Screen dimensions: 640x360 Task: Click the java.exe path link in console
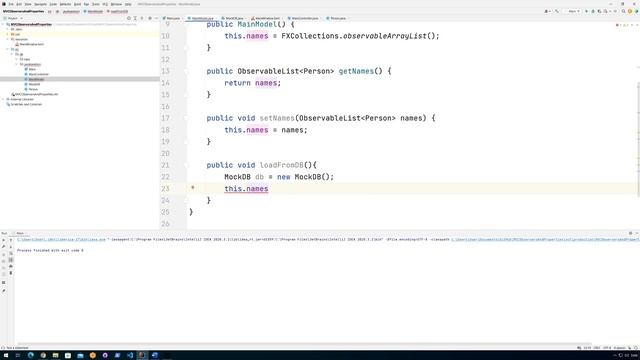(61, 240)
